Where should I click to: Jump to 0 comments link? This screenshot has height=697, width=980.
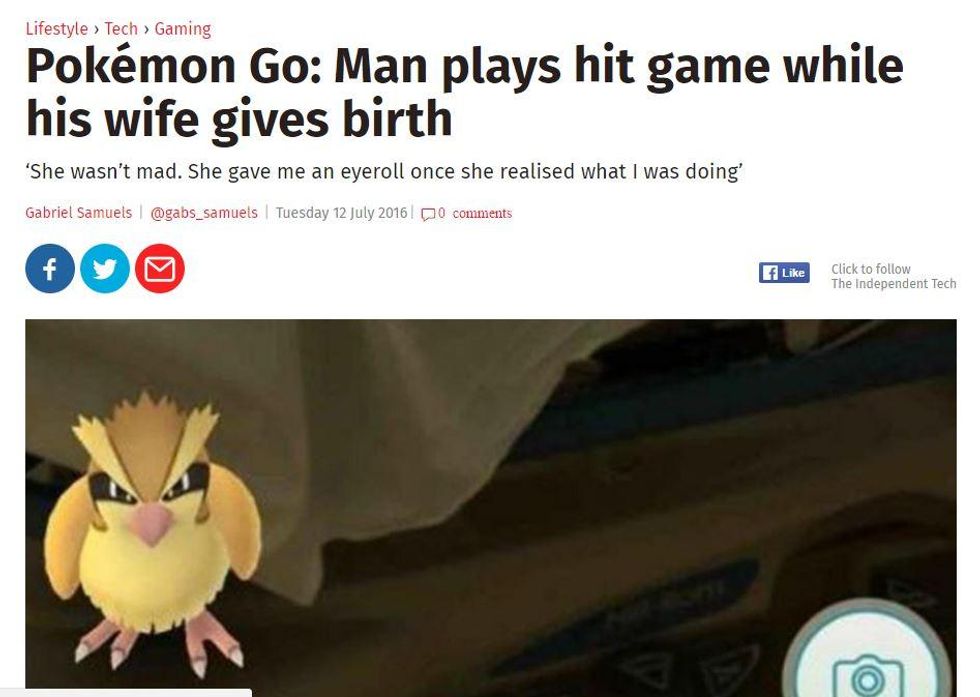[x=475, y=213]
